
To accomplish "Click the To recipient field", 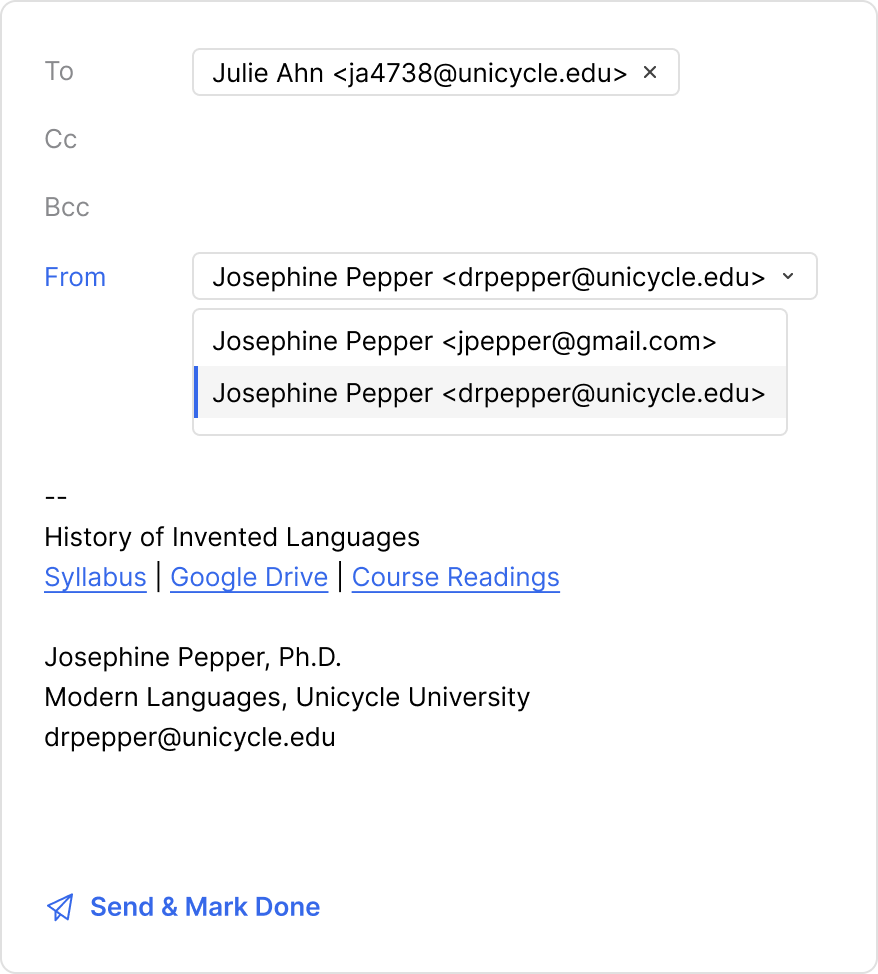I will pos(436,72).
